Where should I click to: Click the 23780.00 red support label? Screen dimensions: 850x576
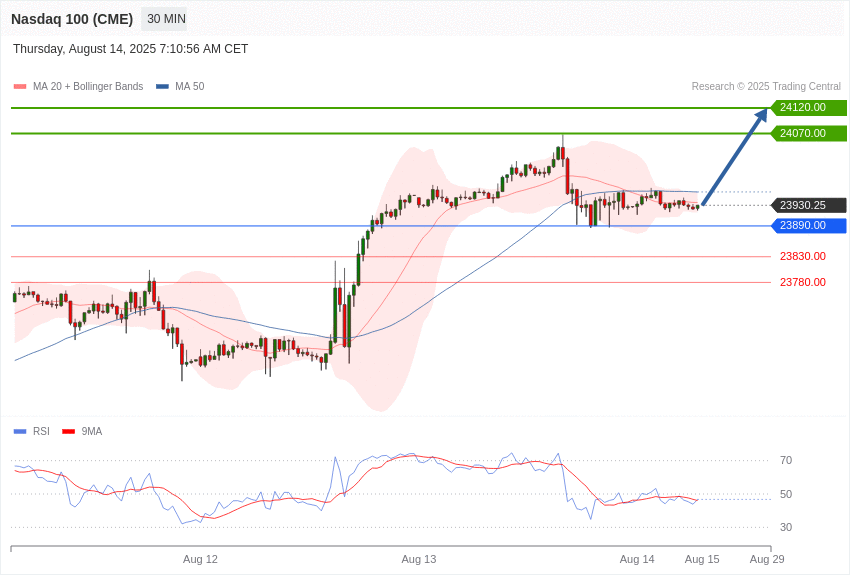point(803,282)
